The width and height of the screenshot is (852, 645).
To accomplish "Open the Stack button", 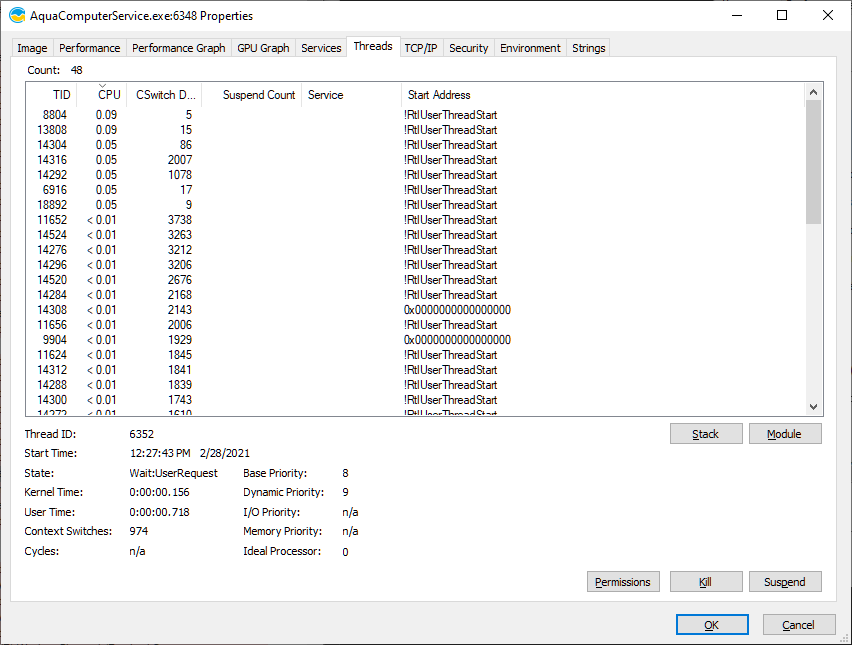I will coord(706,434).
